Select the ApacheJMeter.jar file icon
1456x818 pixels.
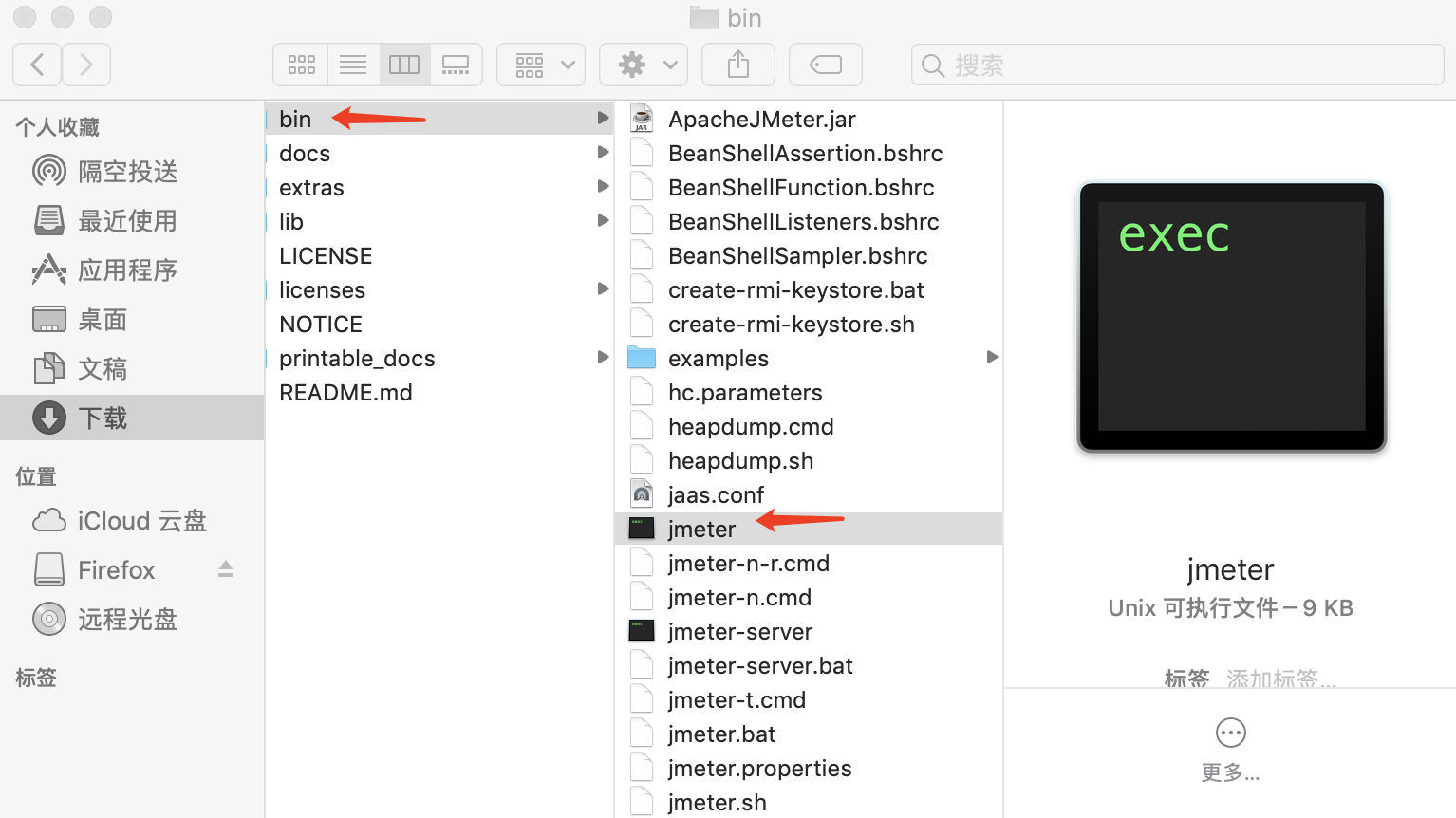[x=643, y=119]
